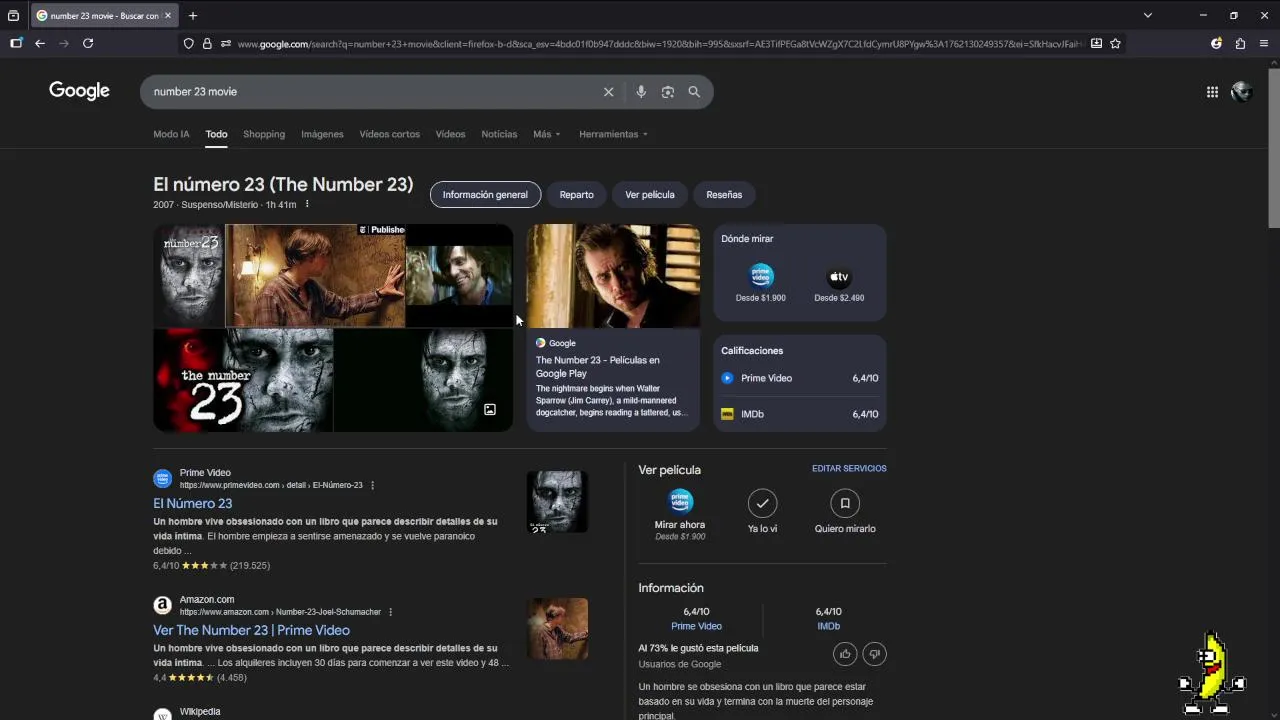Viewport: 1280px width, 720px height.
Task: Open 'Ver The Number 23 | Prime Video' link
Action: [x=251, y=630]
